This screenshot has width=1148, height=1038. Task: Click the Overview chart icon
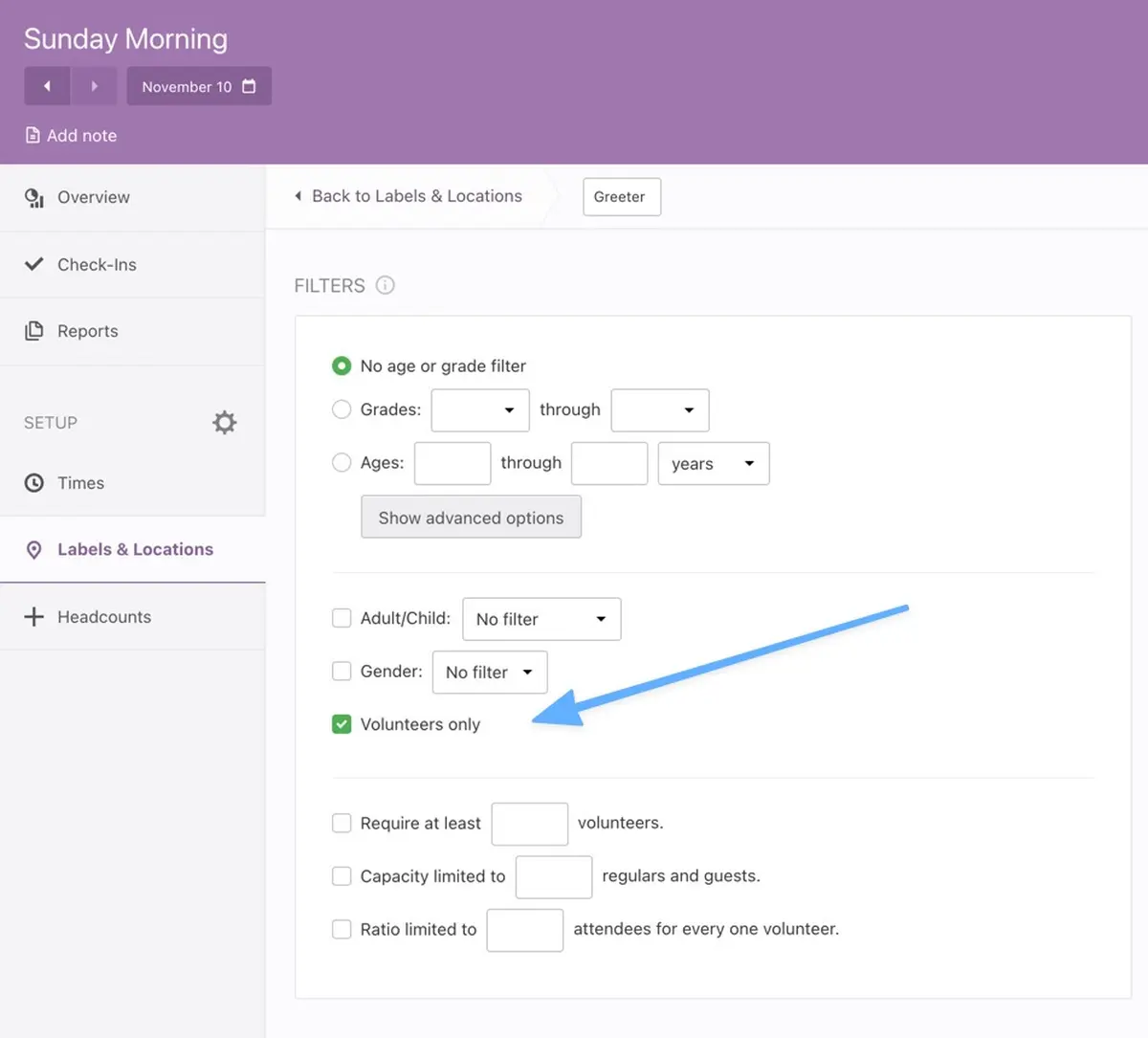coord(34,198)
